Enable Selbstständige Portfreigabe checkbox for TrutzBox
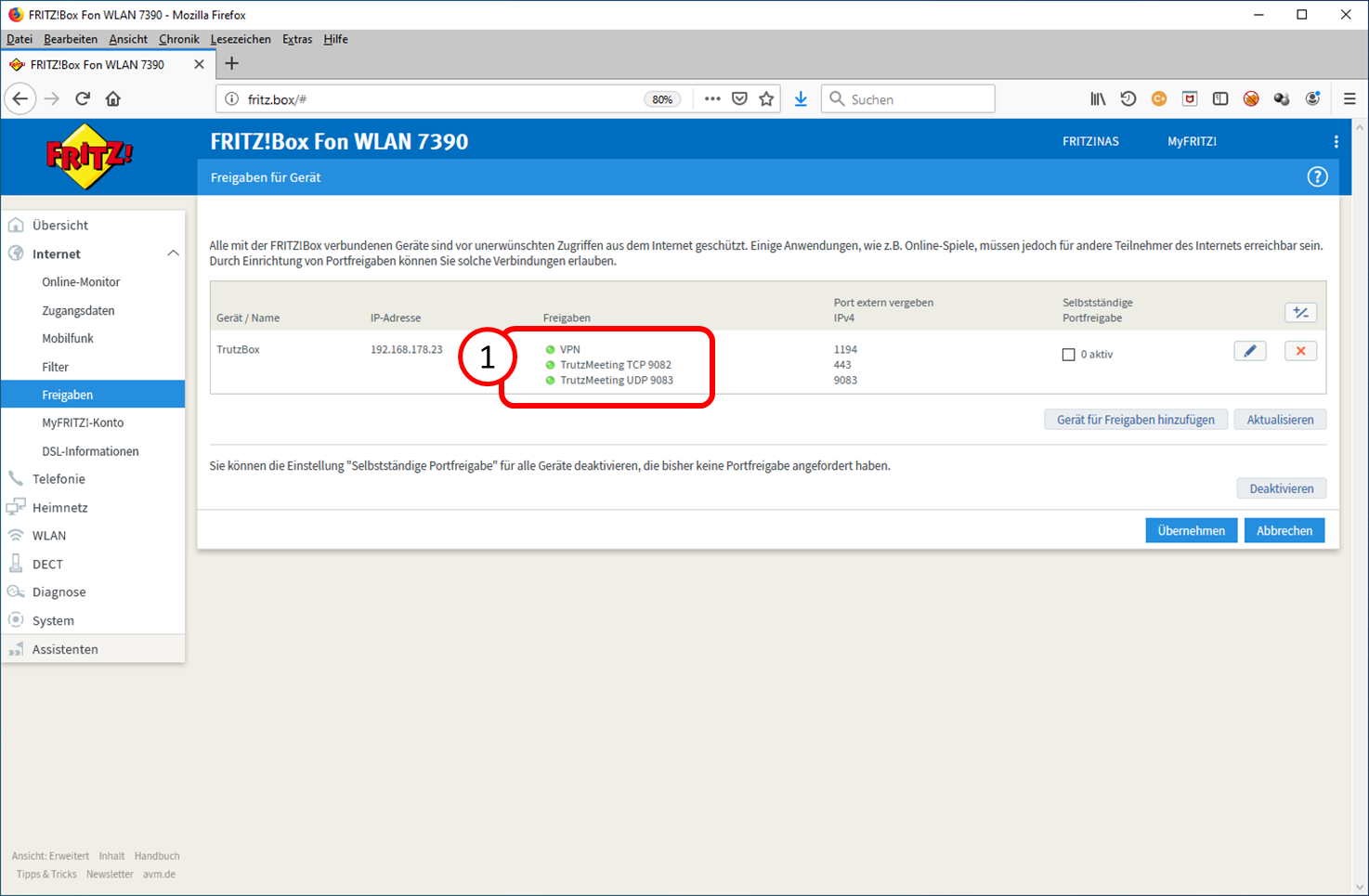 pos(1068,355)
